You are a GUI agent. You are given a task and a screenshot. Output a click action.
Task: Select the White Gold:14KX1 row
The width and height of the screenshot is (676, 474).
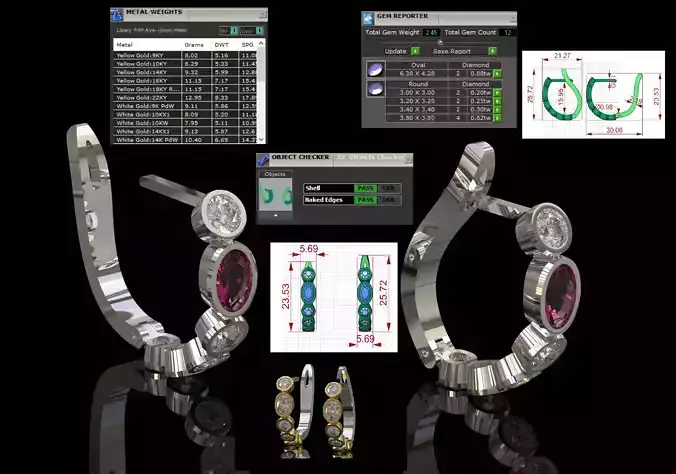pyautogui.click(x=185, y=132)
